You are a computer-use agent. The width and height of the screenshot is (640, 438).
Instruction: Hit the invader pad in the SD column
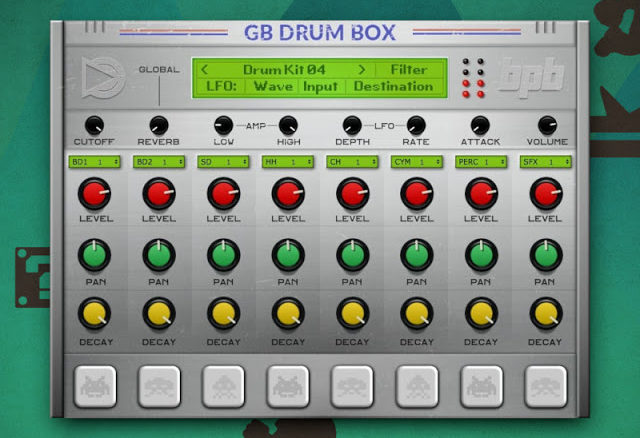coord(224,386)
